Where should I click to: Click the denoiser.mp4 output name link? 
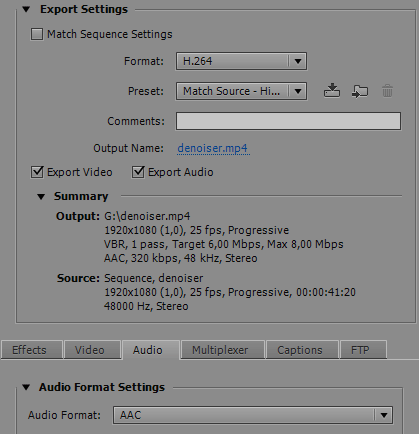(212, 148)
